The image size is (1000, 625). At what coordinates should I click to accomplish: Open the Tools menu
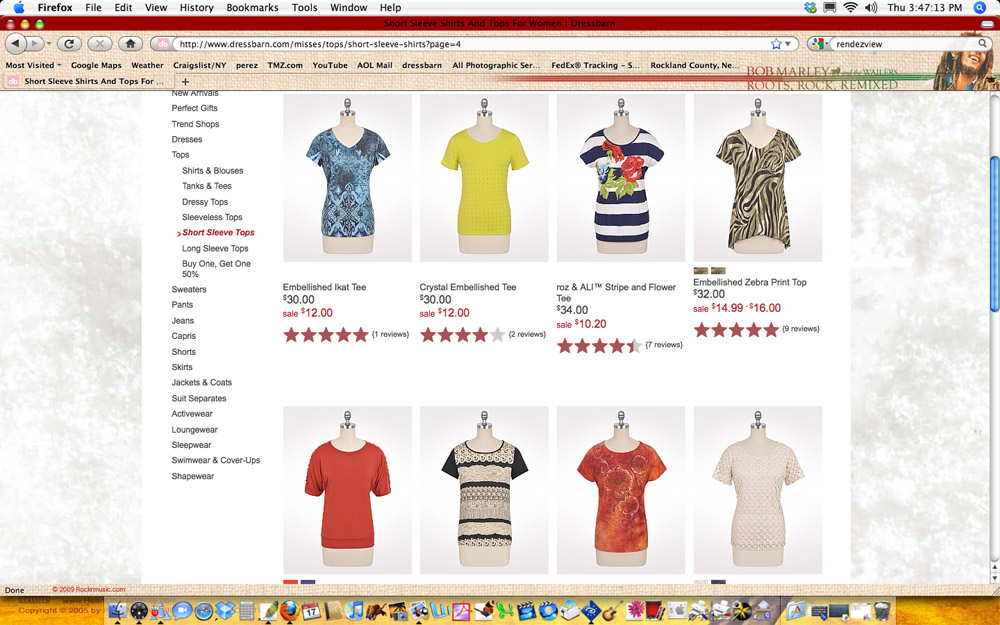[304, 8]
